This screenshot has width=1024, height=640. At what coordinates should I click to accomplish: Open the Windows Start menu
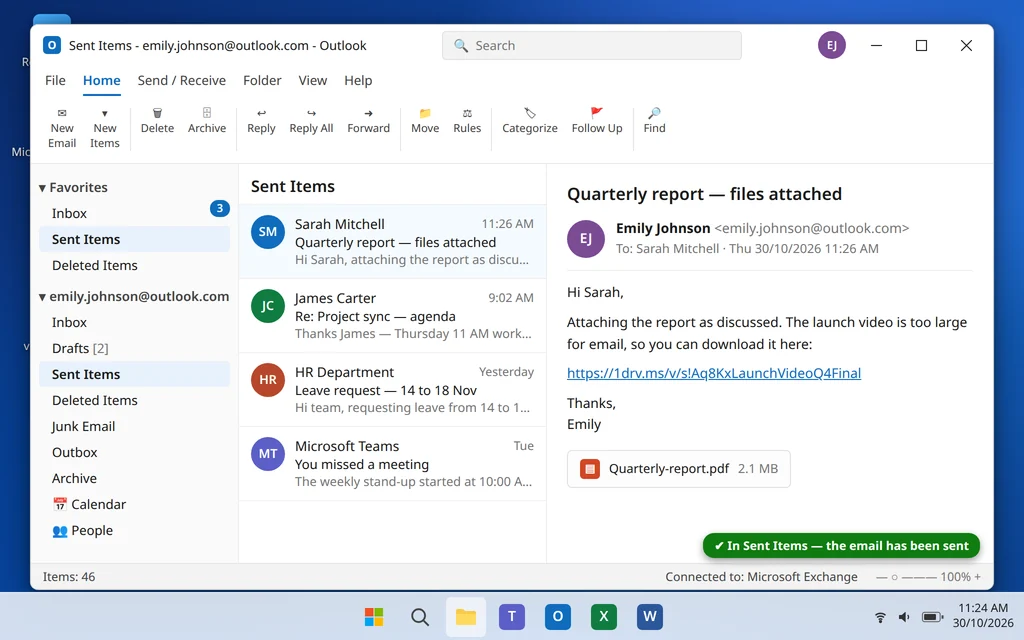pyautogui.click(x=374, y=616)
